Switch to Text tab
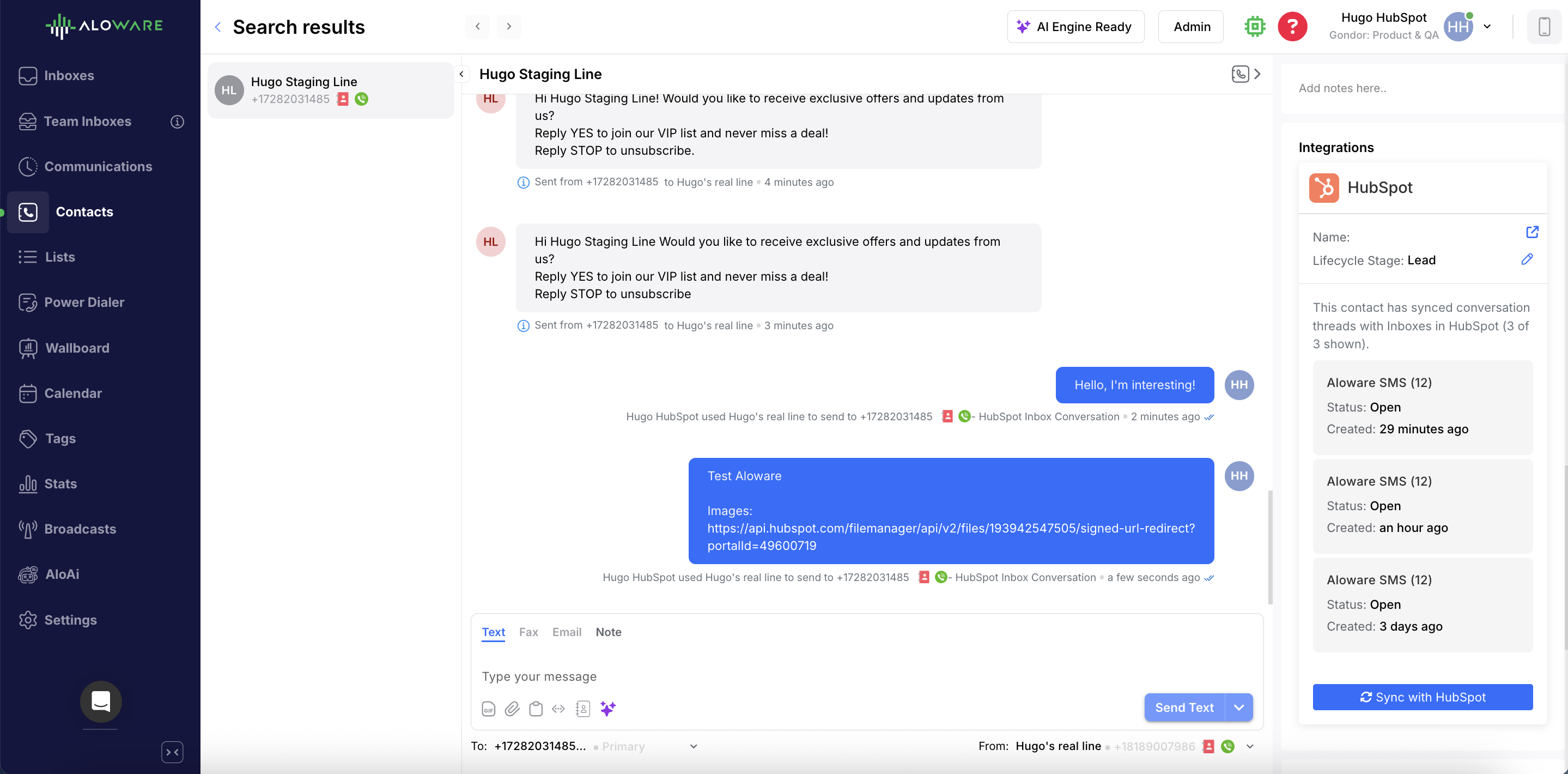Image resolution: width=1568 pixels, height=774 pixels. 493,632
